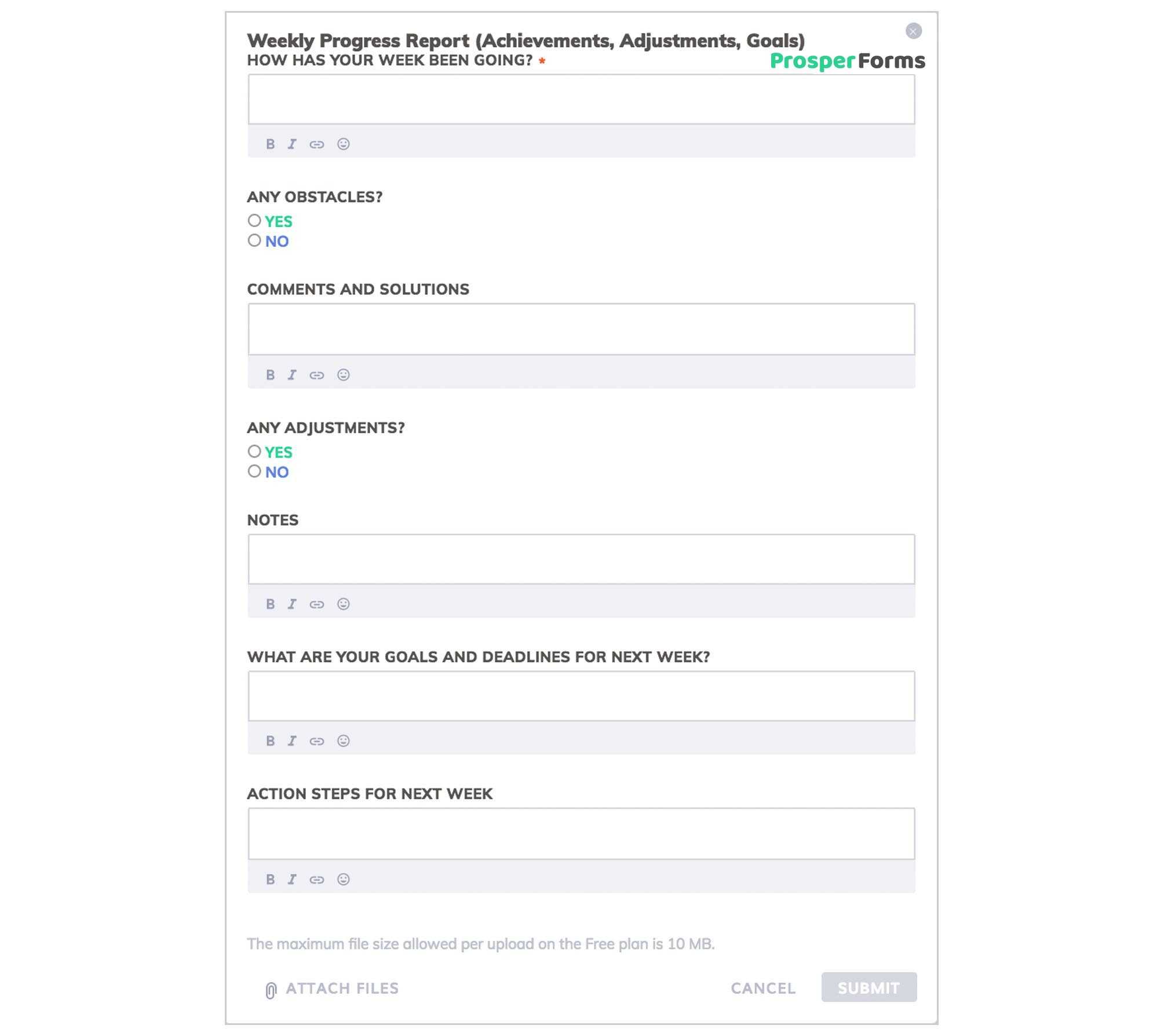Select YES for ANY ADJUSTMENTS question

tap(254, 452)
